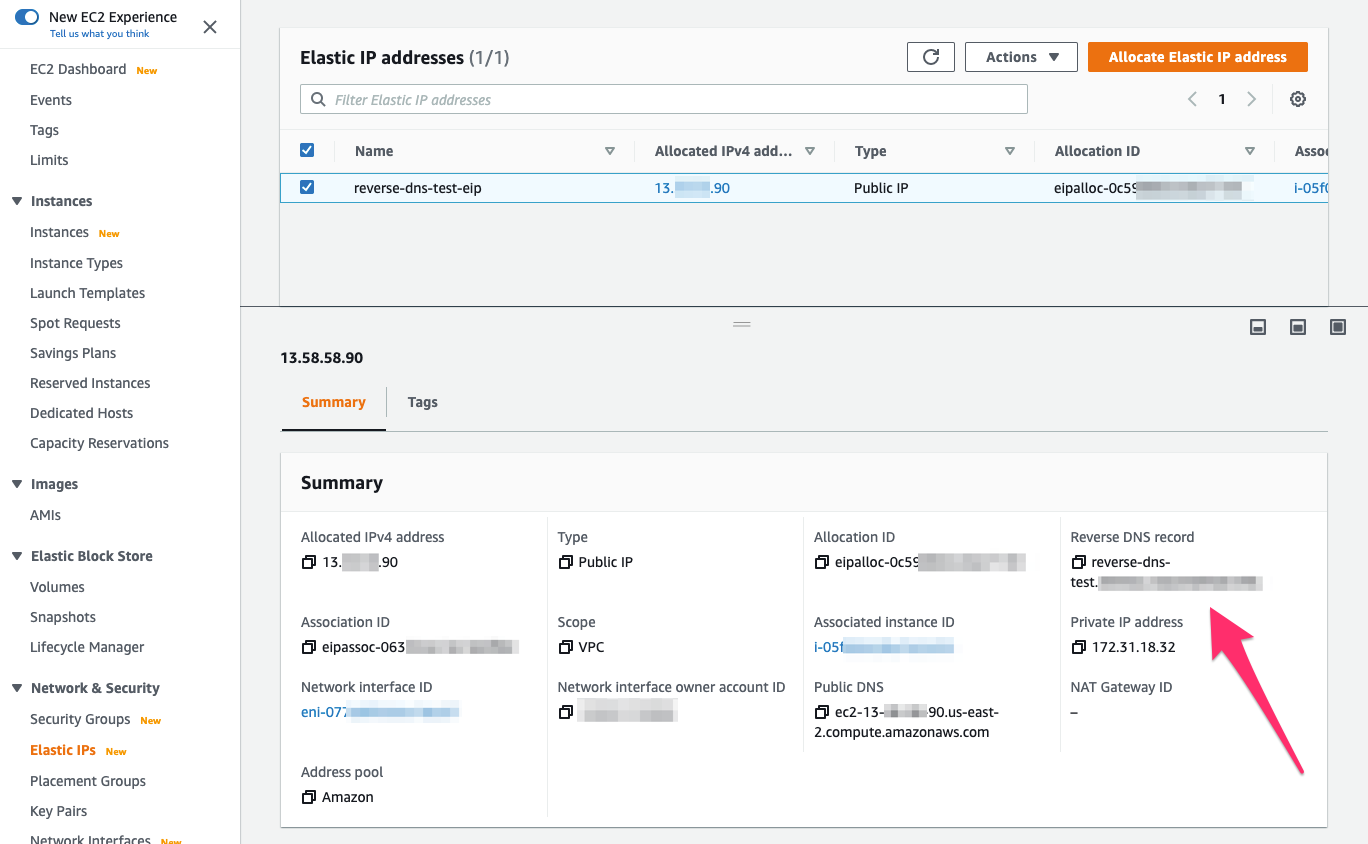Copy the Association ID value
1368x844 pixels.
tap(308, 648)
